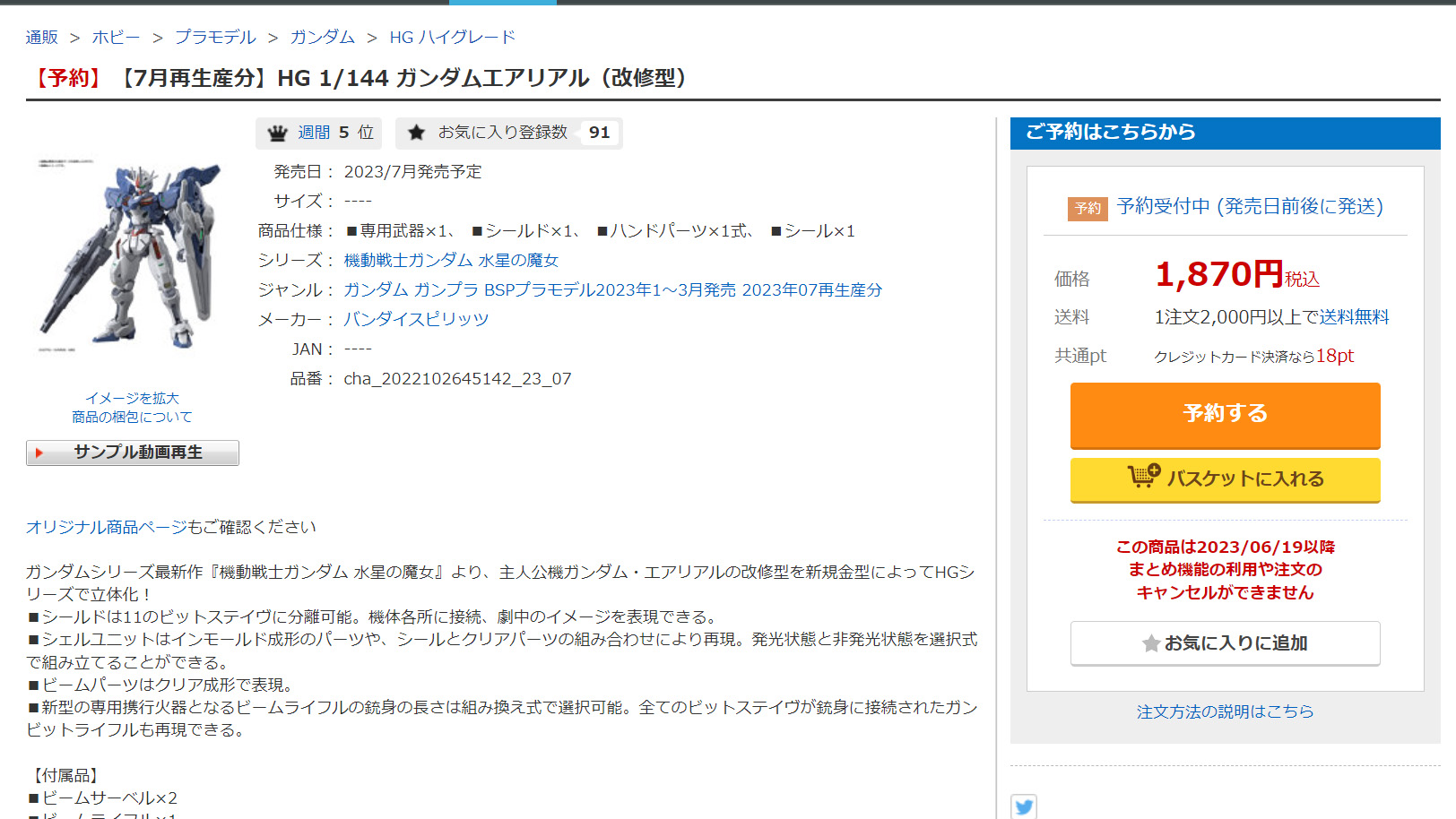Open オリジナル商品ページ link
Screen dimensions: 1456x819
[107, 527]
